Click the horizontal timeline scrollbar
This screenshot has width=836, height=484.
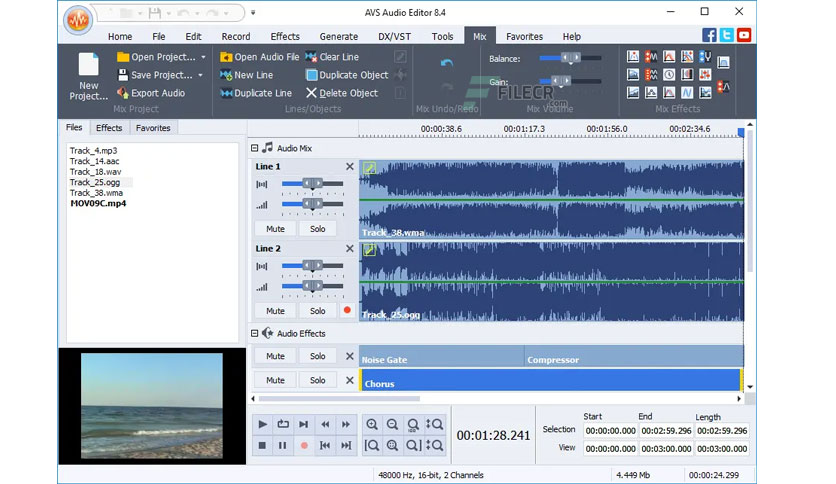(x=339, y=399)
